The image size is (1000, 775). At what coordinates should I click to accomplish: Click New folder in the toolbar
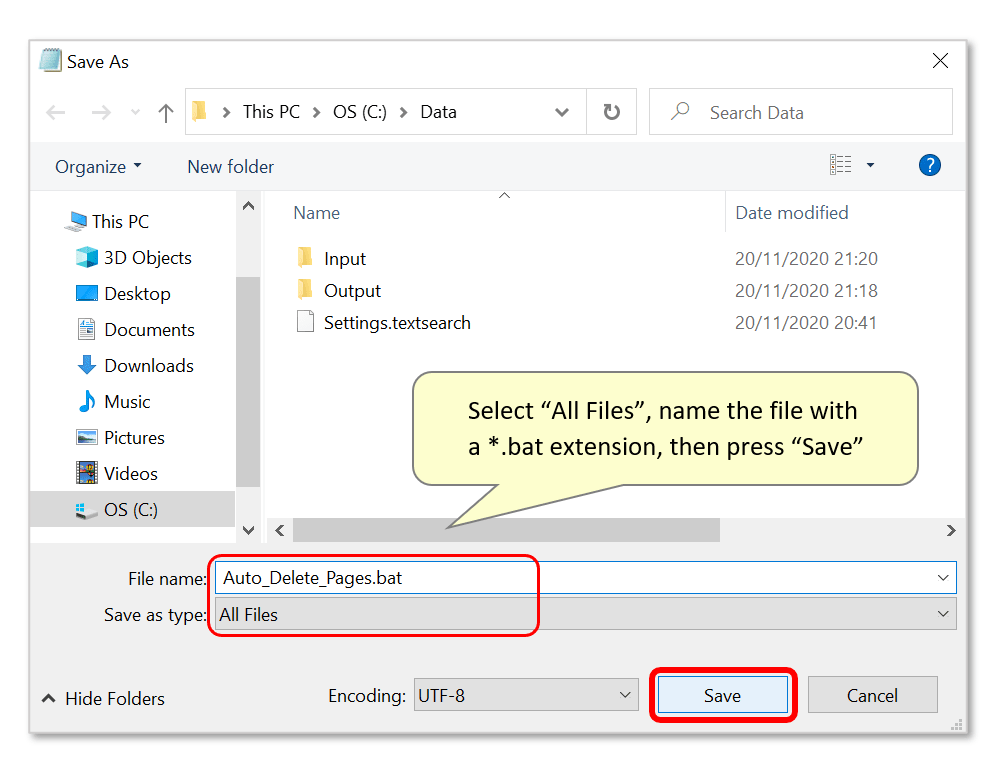230,166
